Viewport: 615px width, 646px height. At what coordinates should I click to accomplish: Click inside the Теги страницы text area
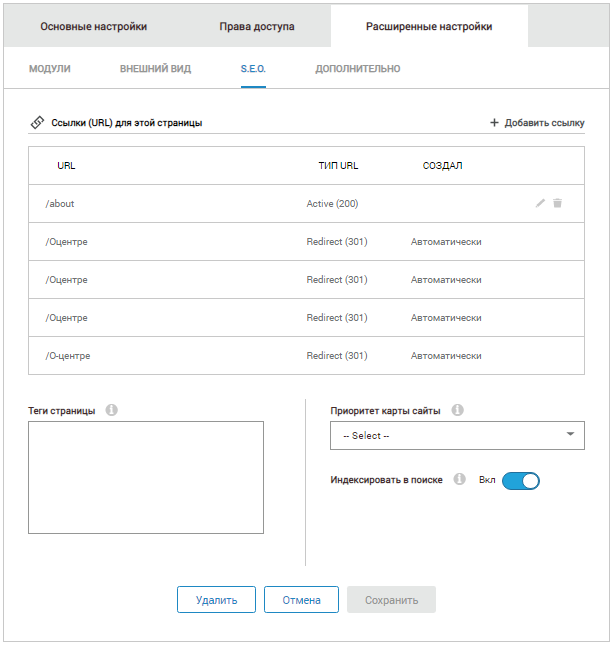pyautogui.click(x=146, y=477)
